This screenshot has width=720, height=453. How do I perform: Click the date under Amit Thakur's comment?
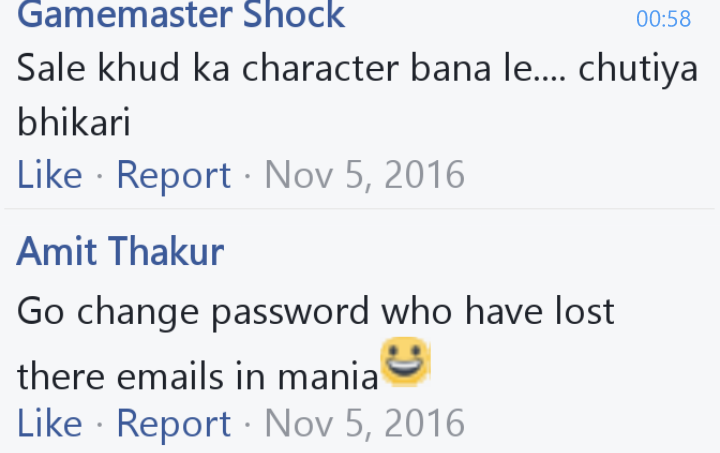(365, 423)
